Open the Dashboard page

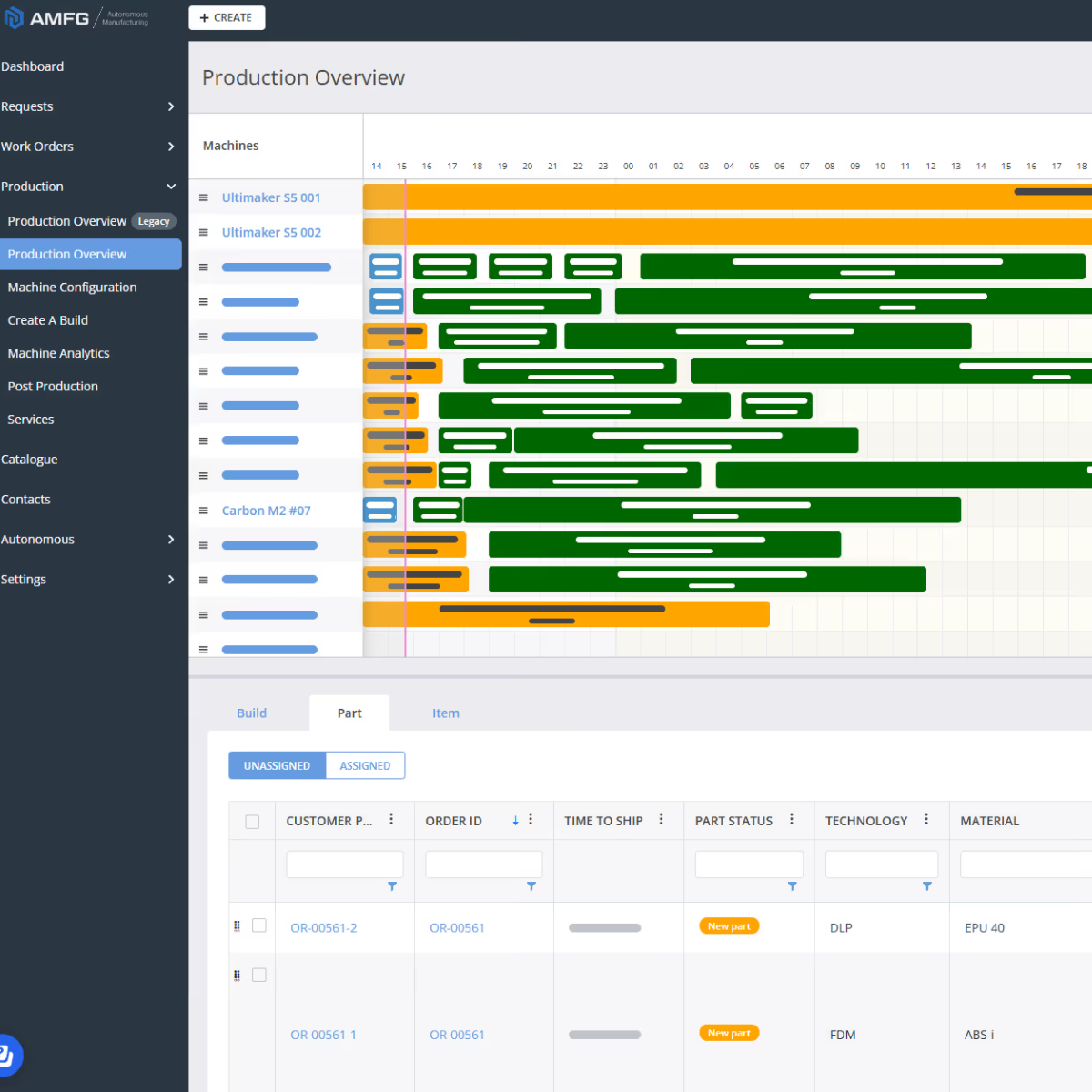click(33, 66)
